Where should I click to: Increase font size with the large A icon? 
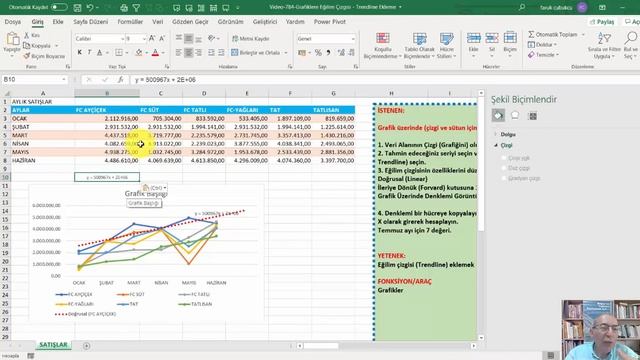(x=152, y=38)
